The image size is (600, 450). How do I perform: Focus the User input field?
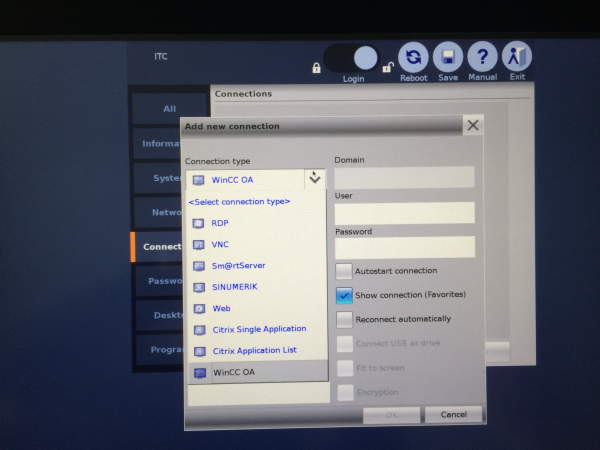point(405,213)
